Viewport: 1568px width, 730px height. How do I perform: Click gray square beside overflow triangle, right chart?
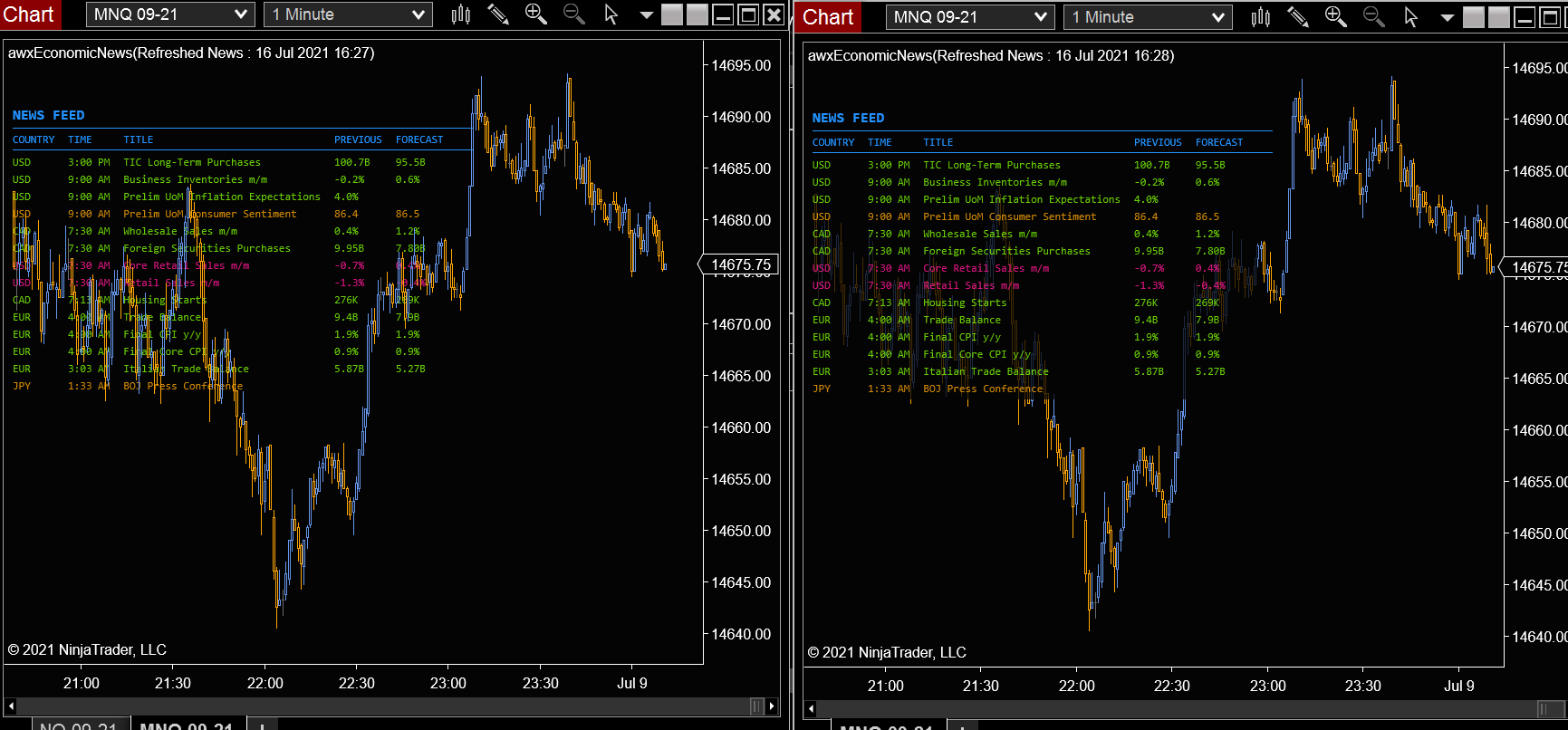1474,17
